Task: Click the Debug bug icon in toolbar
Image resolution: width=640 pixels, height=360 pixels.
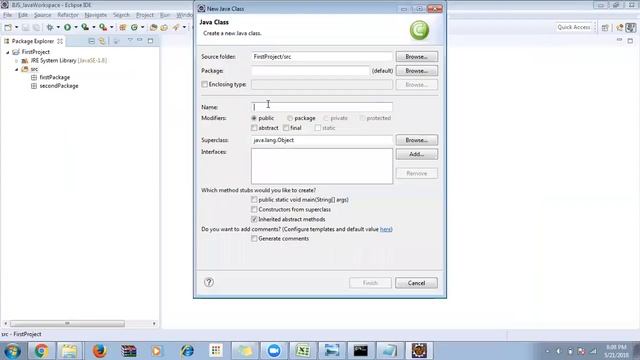Action: click(x=50, y=27)
